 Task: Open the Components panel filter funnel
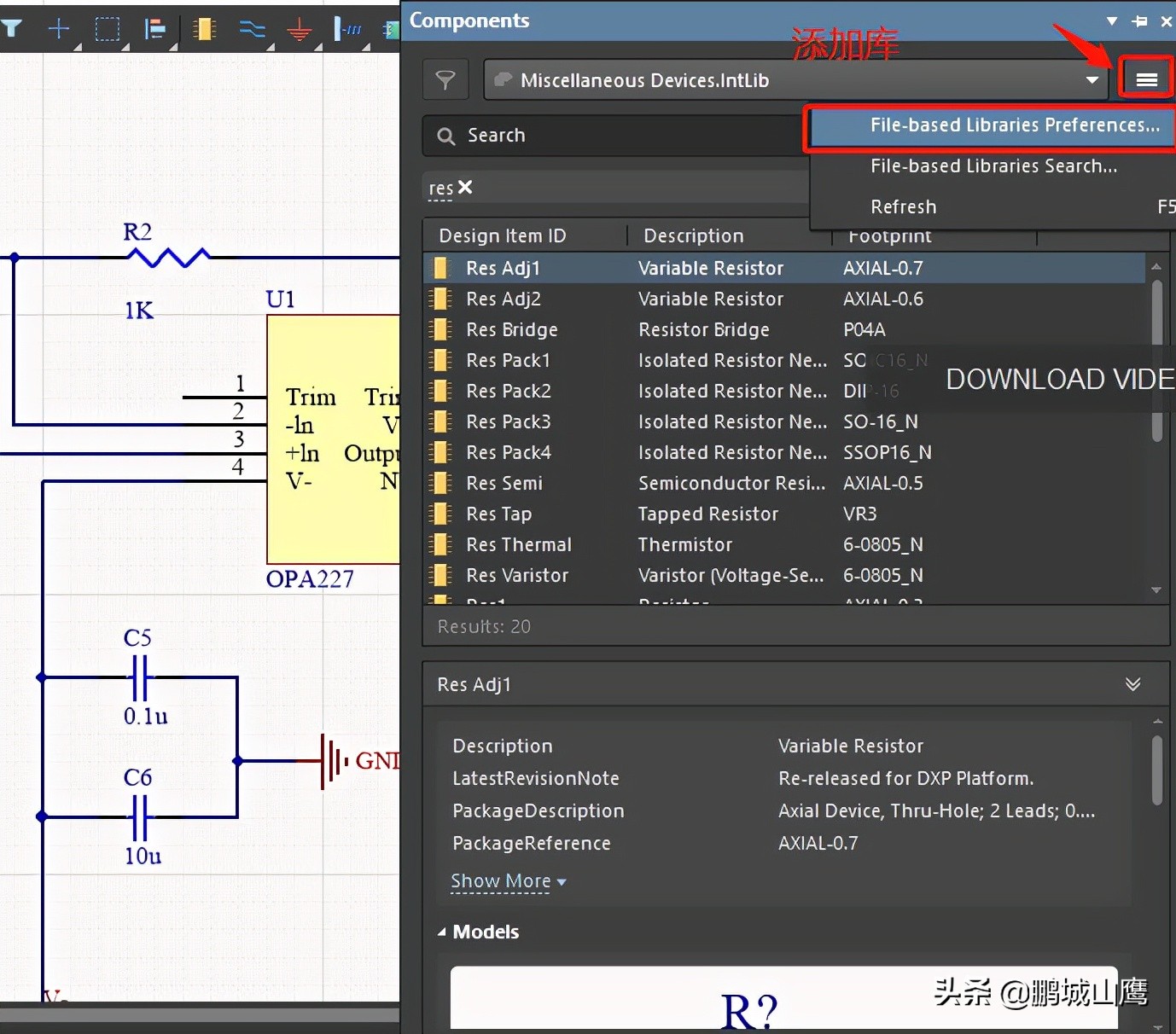pyautogui.click(x=445, y=80)
